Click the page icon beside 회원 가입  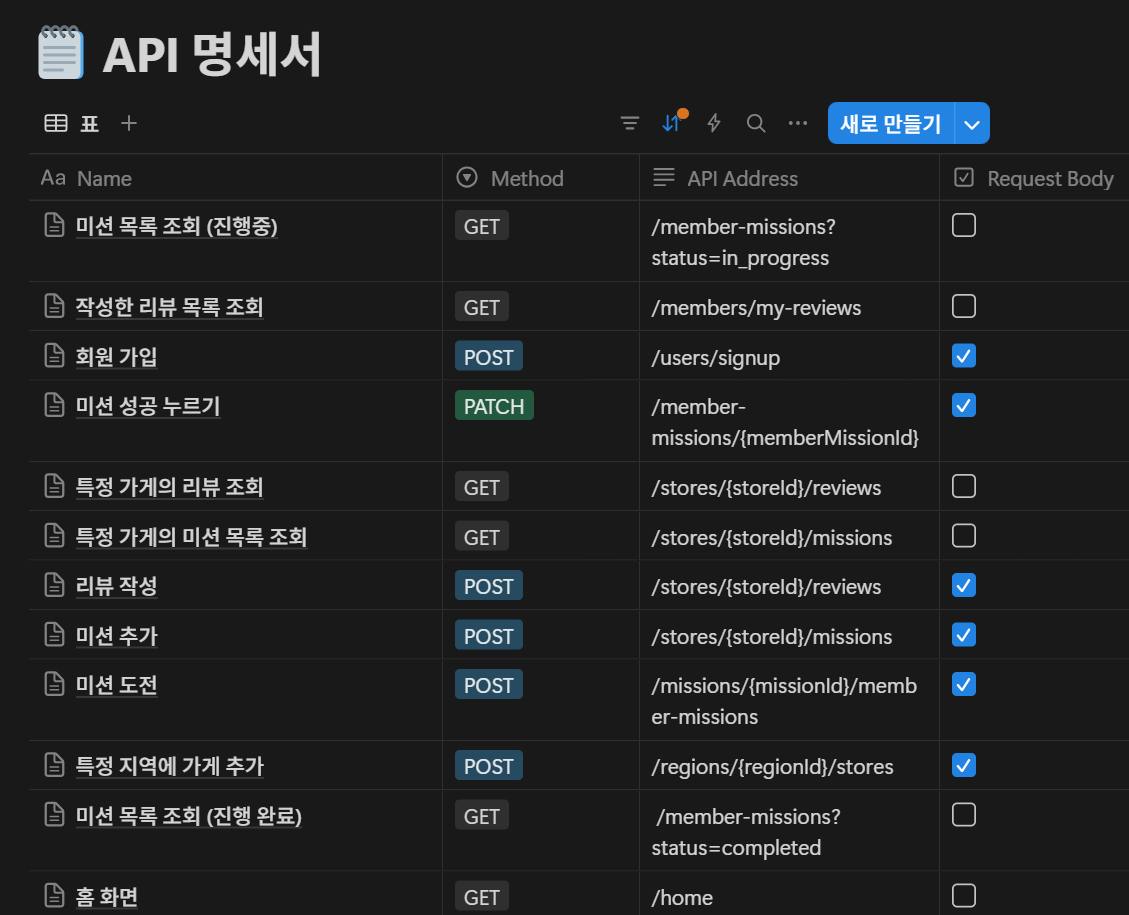pyautogui.click(x=53, y=356)
